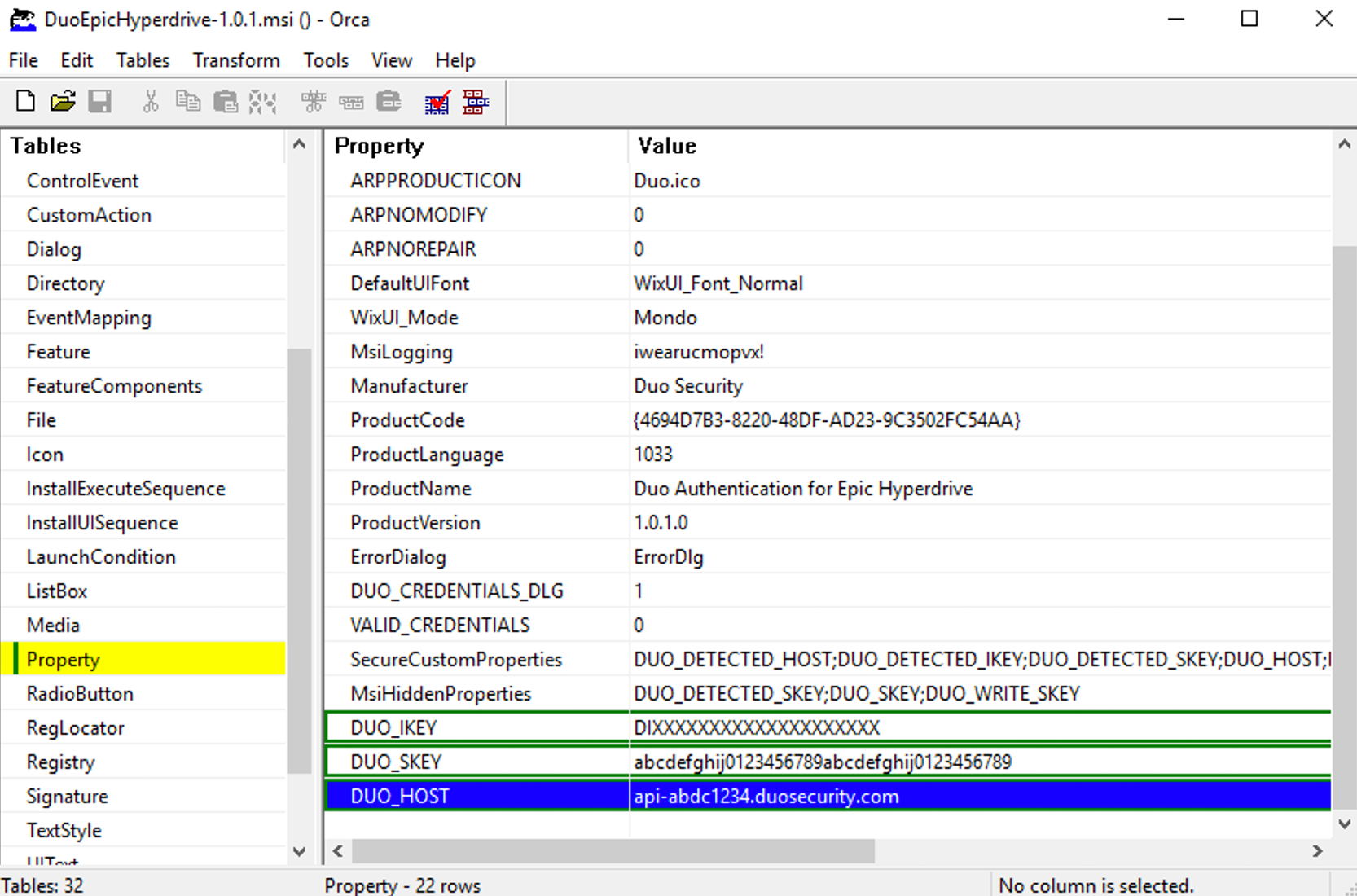Select the DUO_IKEY property cell
The height and width of the screenshot is (896, 1357).
point(478,728)
